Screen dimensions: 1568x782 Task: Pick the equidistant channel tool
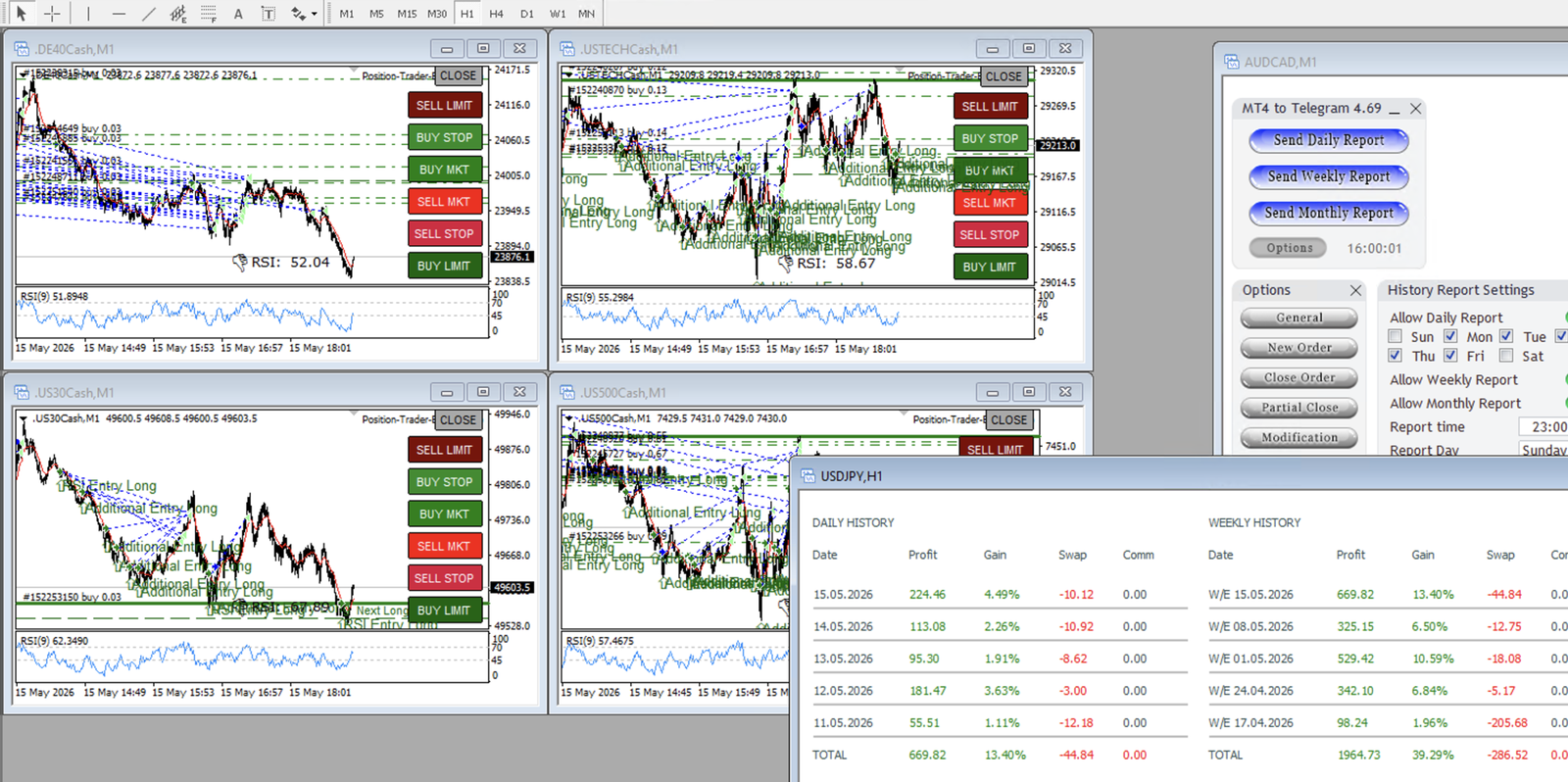(x=178, y=14)
